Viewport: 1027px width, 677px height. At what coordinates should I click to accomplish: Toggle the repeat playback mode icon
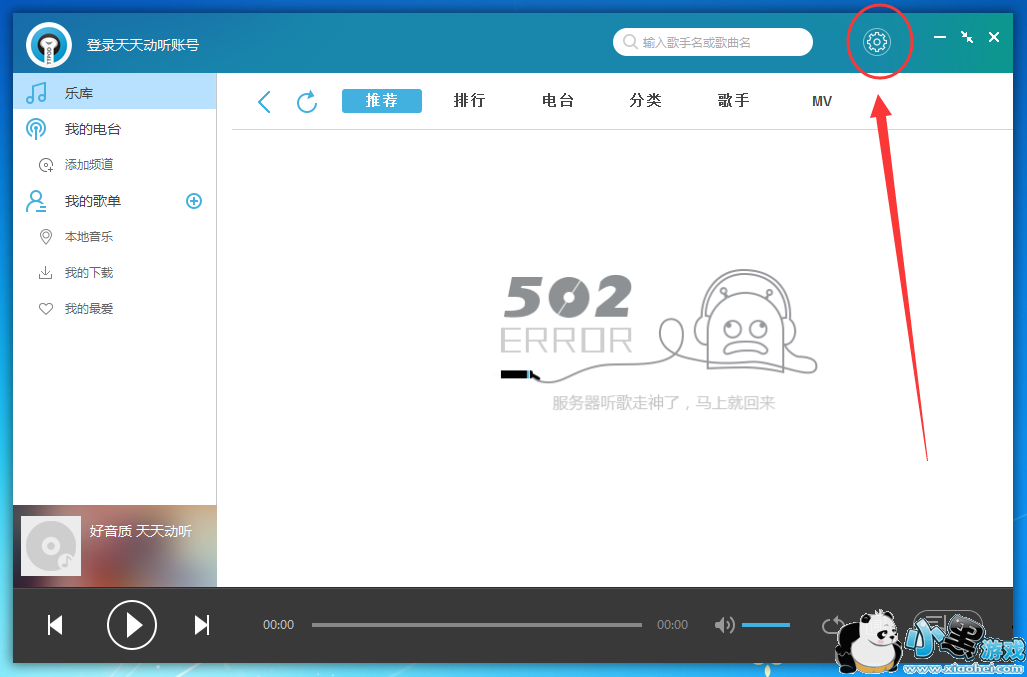tap(832, 625)
